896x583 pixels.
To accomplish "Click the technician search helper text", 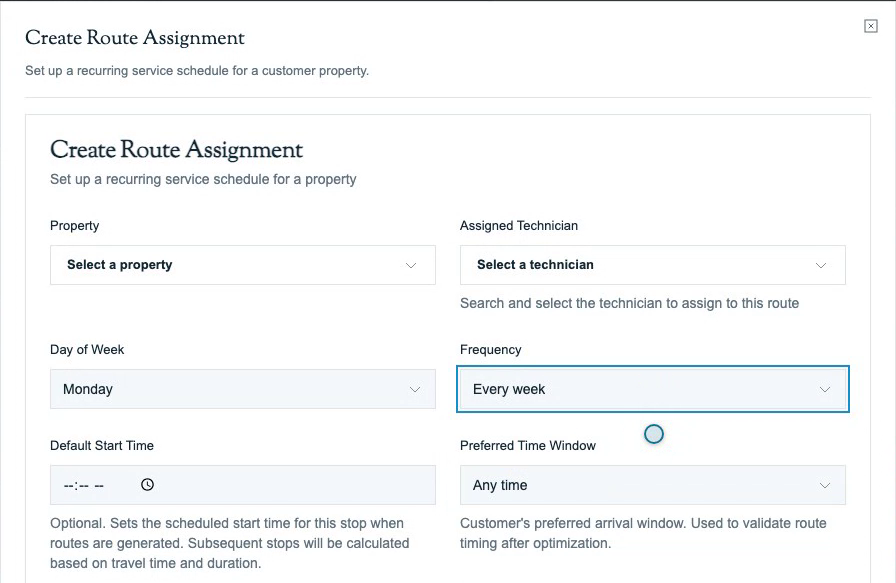I will (629, 304).
